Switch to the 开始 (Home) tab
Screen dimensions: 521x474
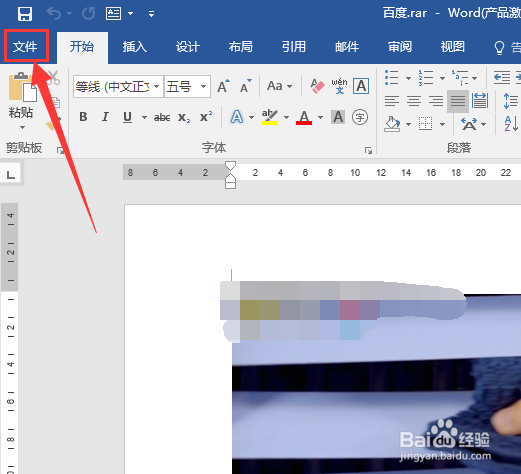click(82, 47)
